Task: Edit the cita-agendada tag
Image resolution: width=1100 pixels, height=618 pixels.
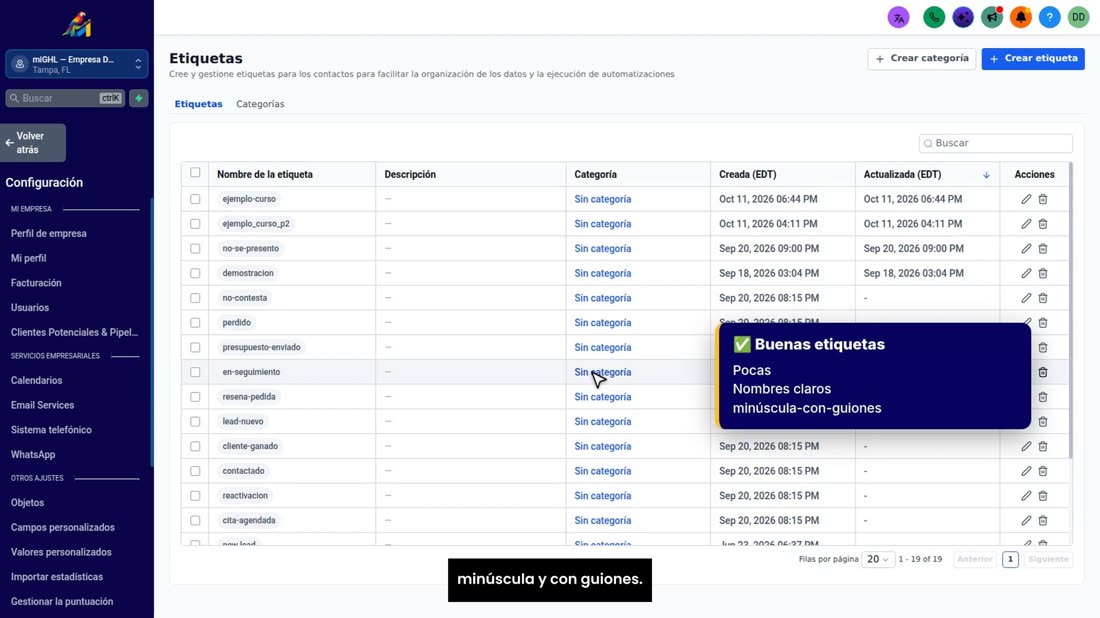Action: point(1026,520)
